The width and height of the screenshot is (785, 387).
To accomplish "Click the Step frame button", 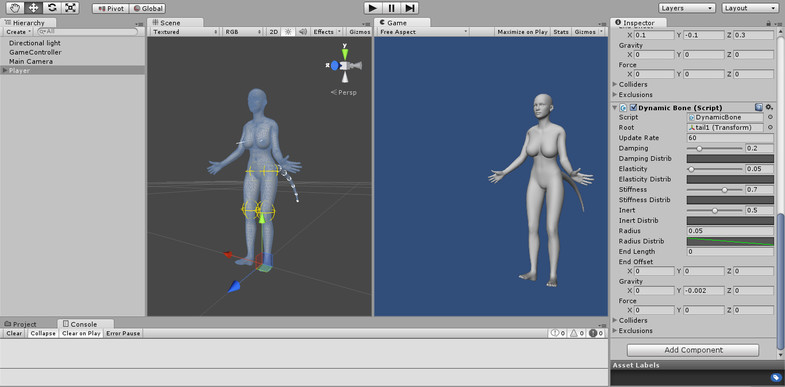I will click(410, 8).
